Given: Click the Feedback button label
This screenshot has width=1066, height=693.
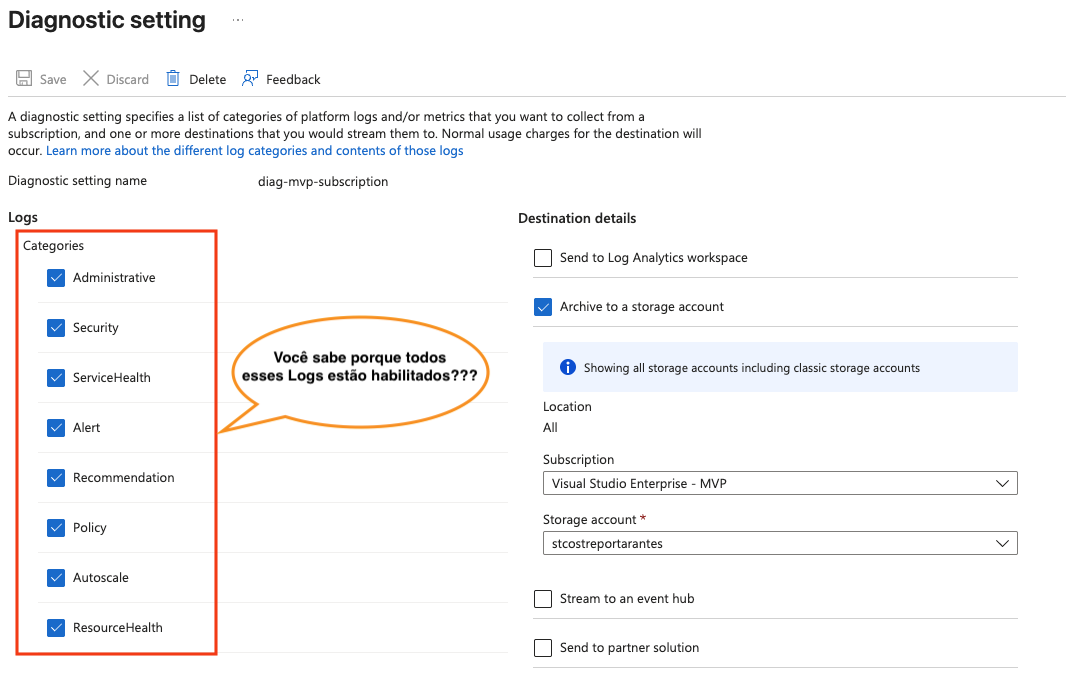Looking at the screenshot, I should 293,80.
